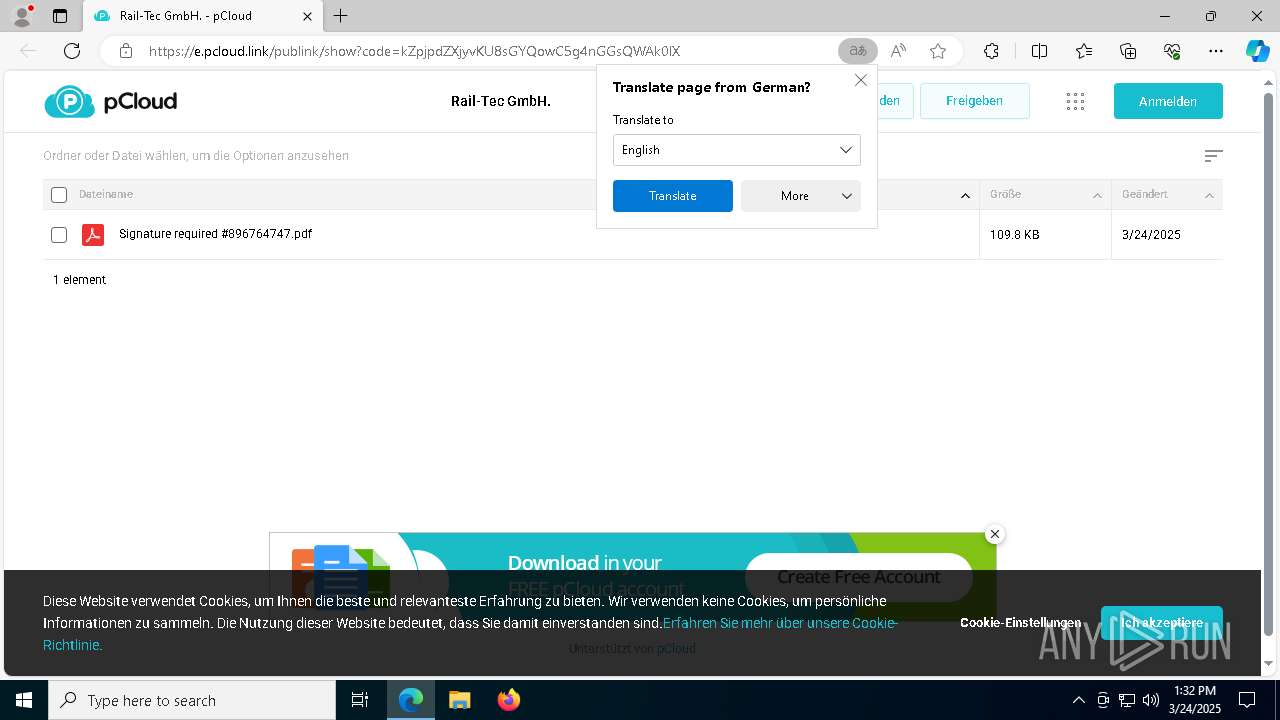The width and height of the screenshot is (1280, 720).
Task: Click the '1 element' count text
Action: point(79,280)
